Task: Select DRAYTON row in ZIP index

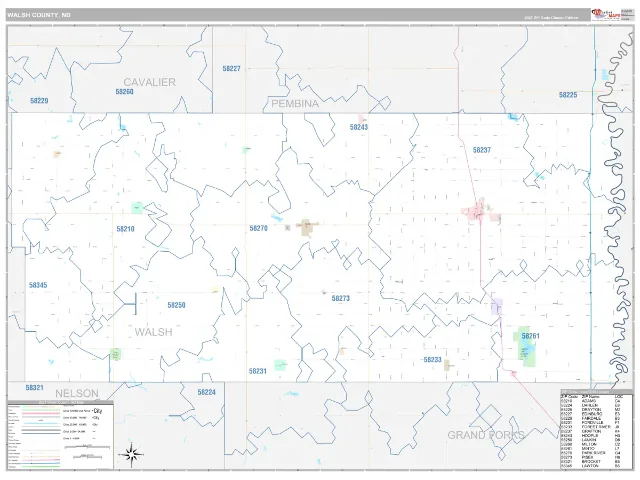Action: 592,409
